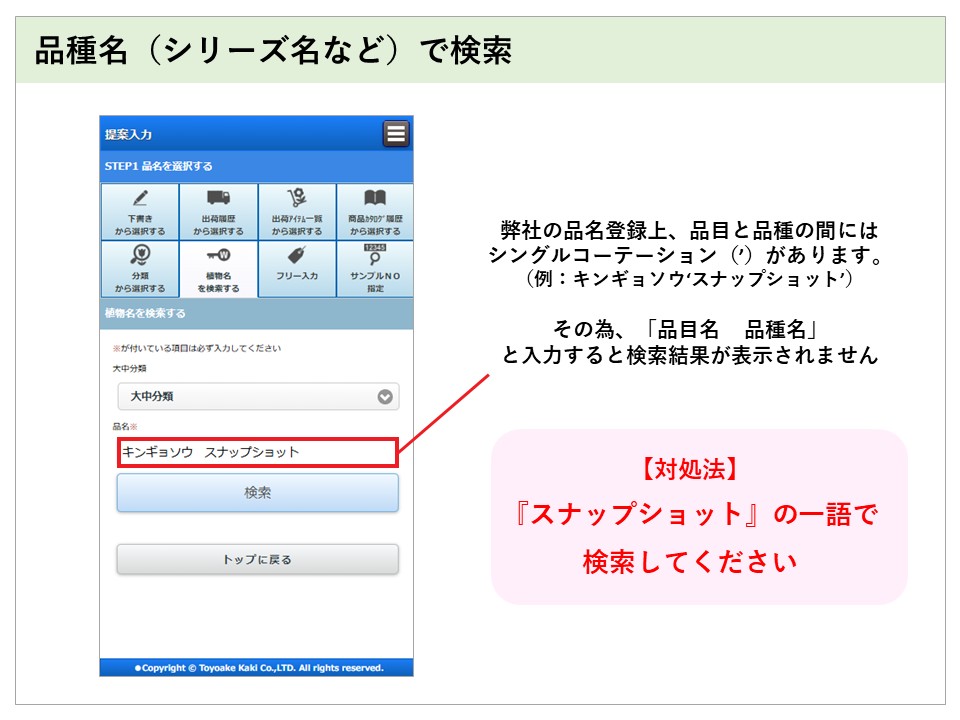Viewport: 960px width, 720px height.
Task: Expand the 大中分類 dropdown list
Action: [250, 396]
